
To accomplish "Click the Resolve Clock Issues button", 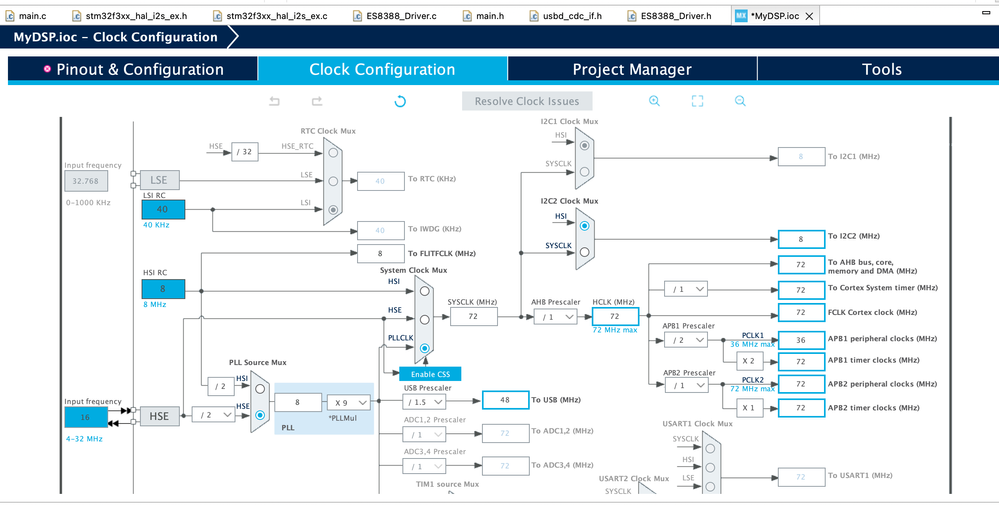I will (x=527, y=101).
